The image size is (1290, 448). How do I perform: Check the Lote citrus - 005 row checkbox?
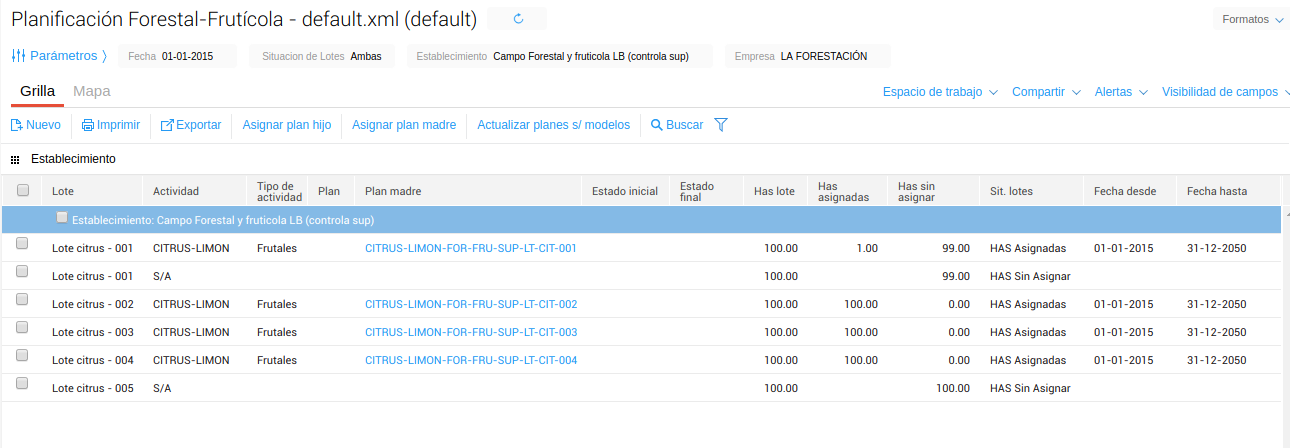tap(23, 383)
